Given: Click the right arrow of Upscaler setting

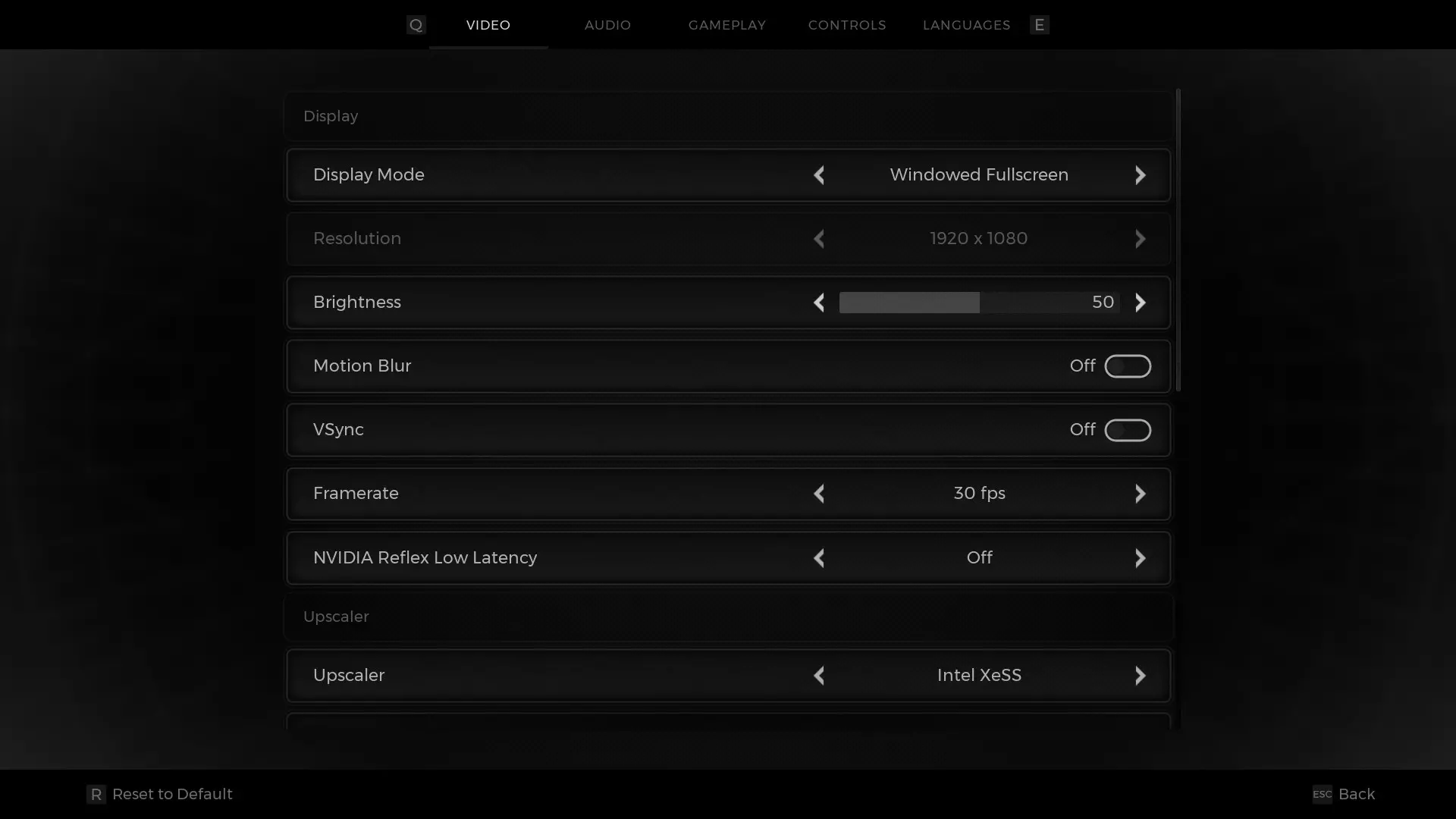Looking at the screenshot, I should click(1140, 676).
